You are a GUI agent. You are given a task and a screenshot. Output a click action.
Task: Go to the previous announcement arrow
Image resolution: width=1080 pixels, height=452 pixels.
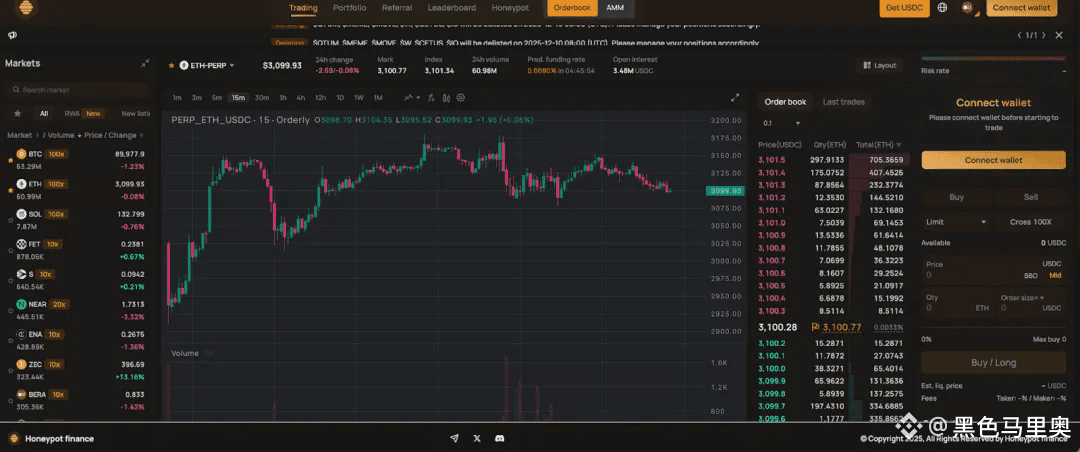point(1019,35)
